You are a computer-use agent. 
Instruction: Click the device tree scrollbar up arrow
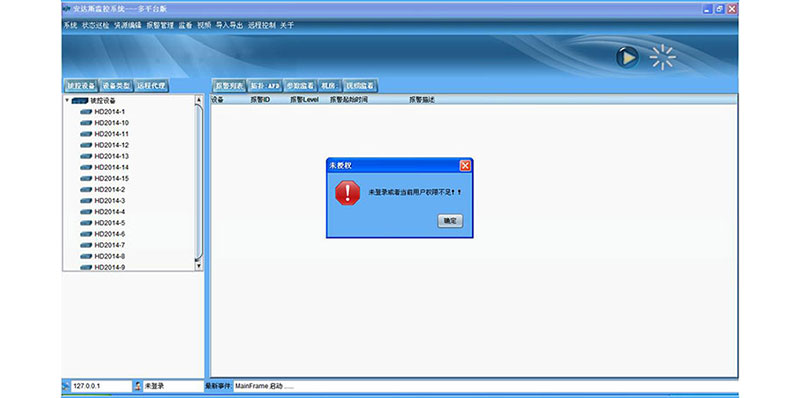coord(199,101)
